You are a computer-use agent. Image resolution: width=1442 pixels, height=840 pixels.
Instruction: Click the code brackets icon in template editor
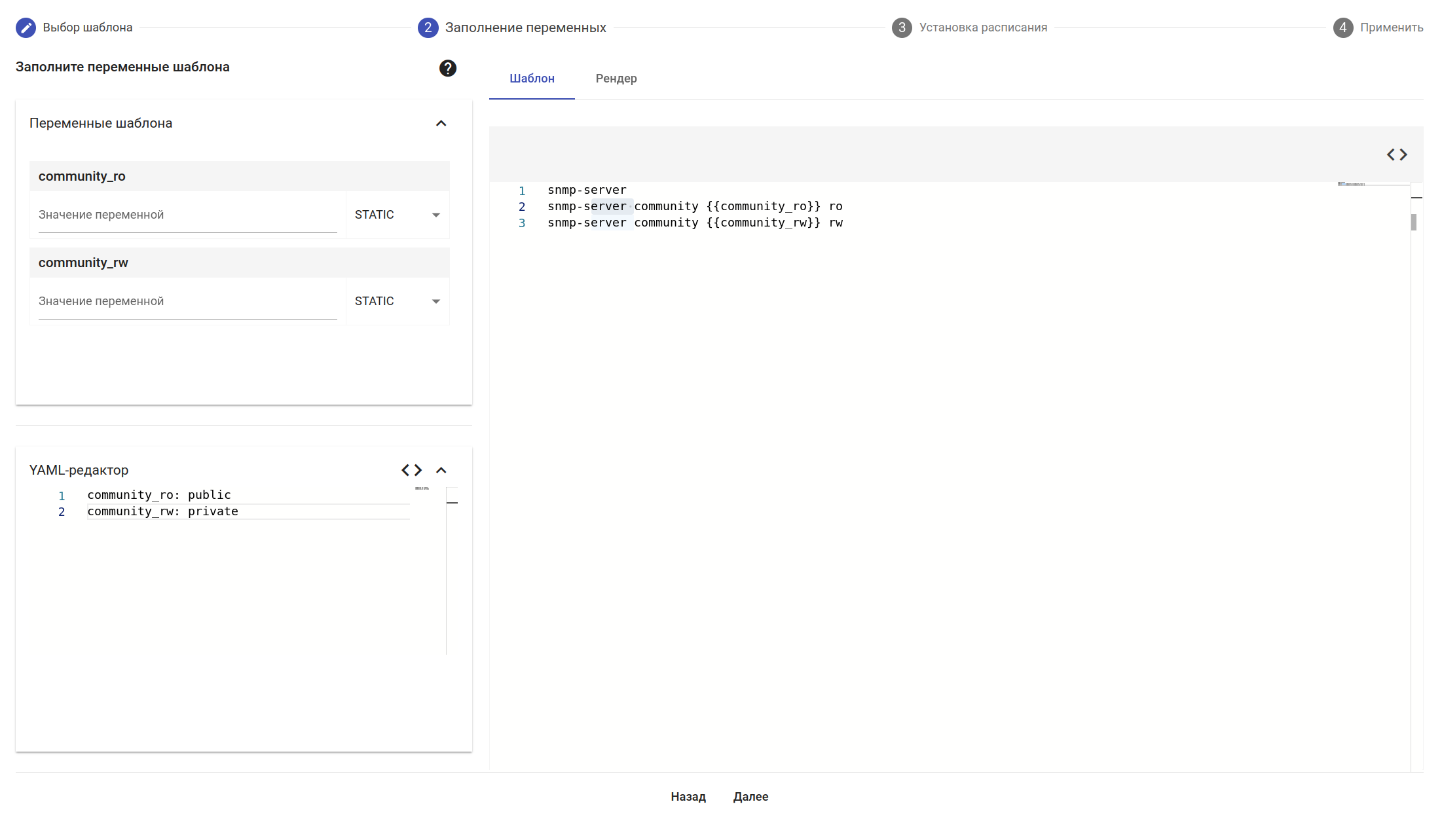click(1396, 155)
